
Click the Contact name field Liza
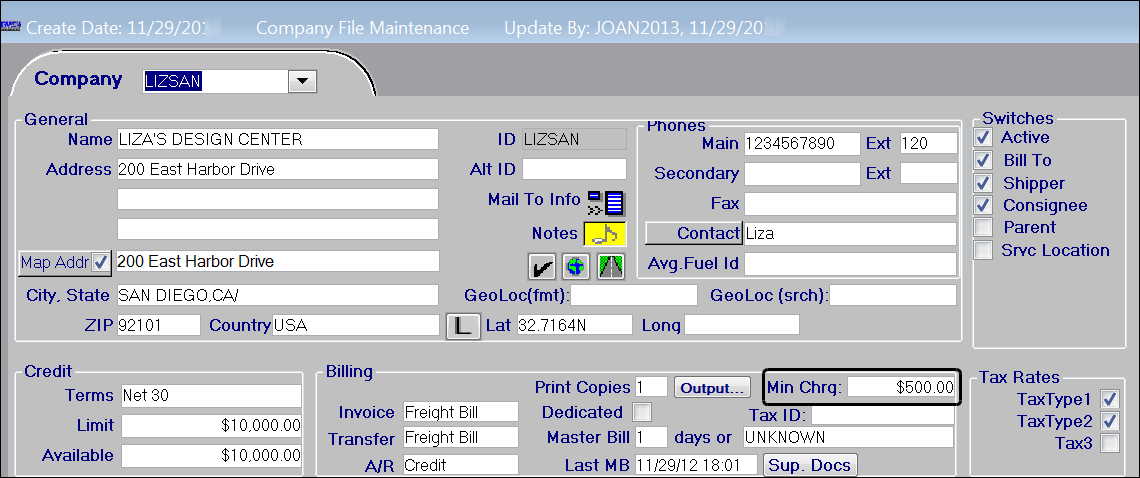pos(850,234)
